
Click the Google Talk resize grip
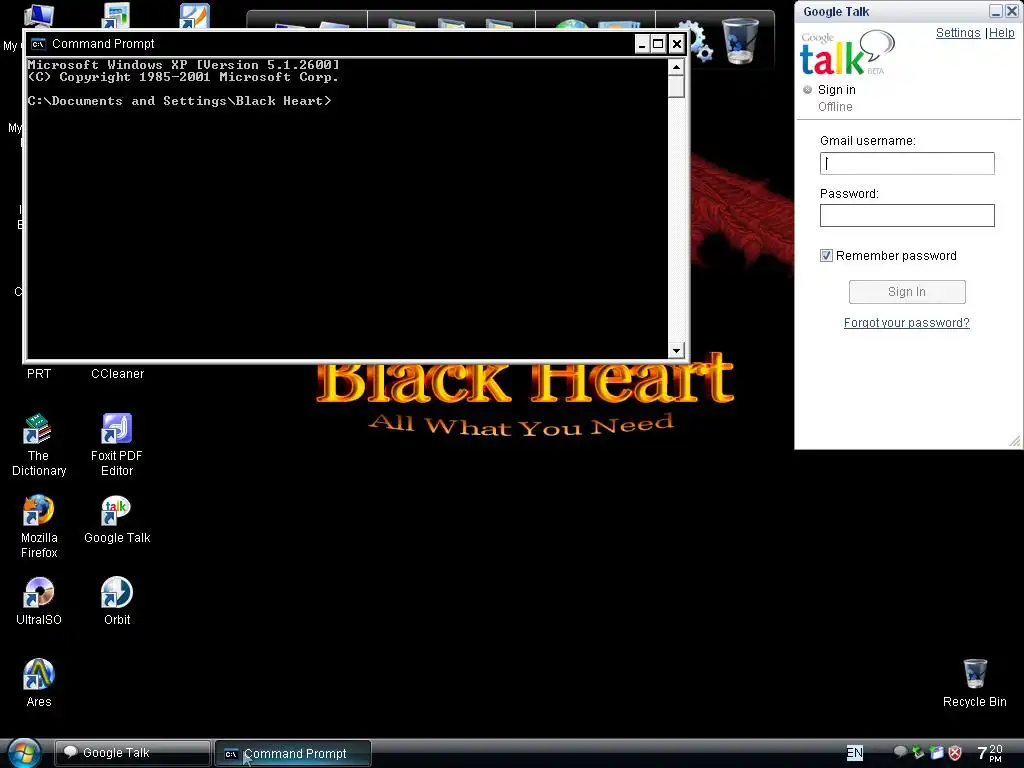[1014, 441]
